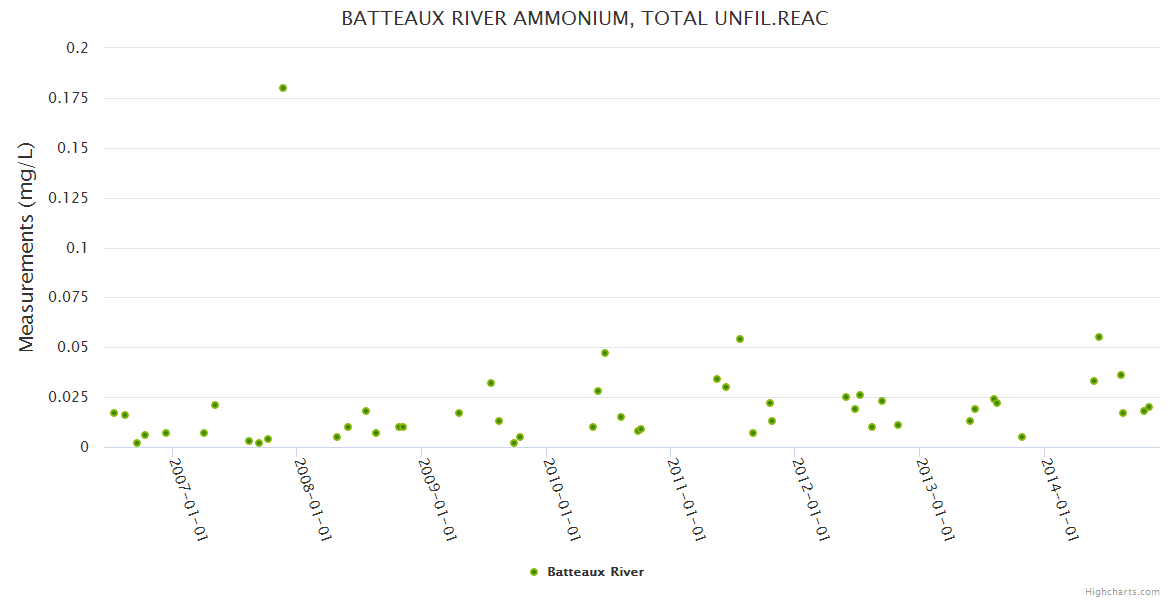The width and height of the screenshot is (1170, 600).
Task: Click the 2013-01-01 x-axis label
Action: 936,499
